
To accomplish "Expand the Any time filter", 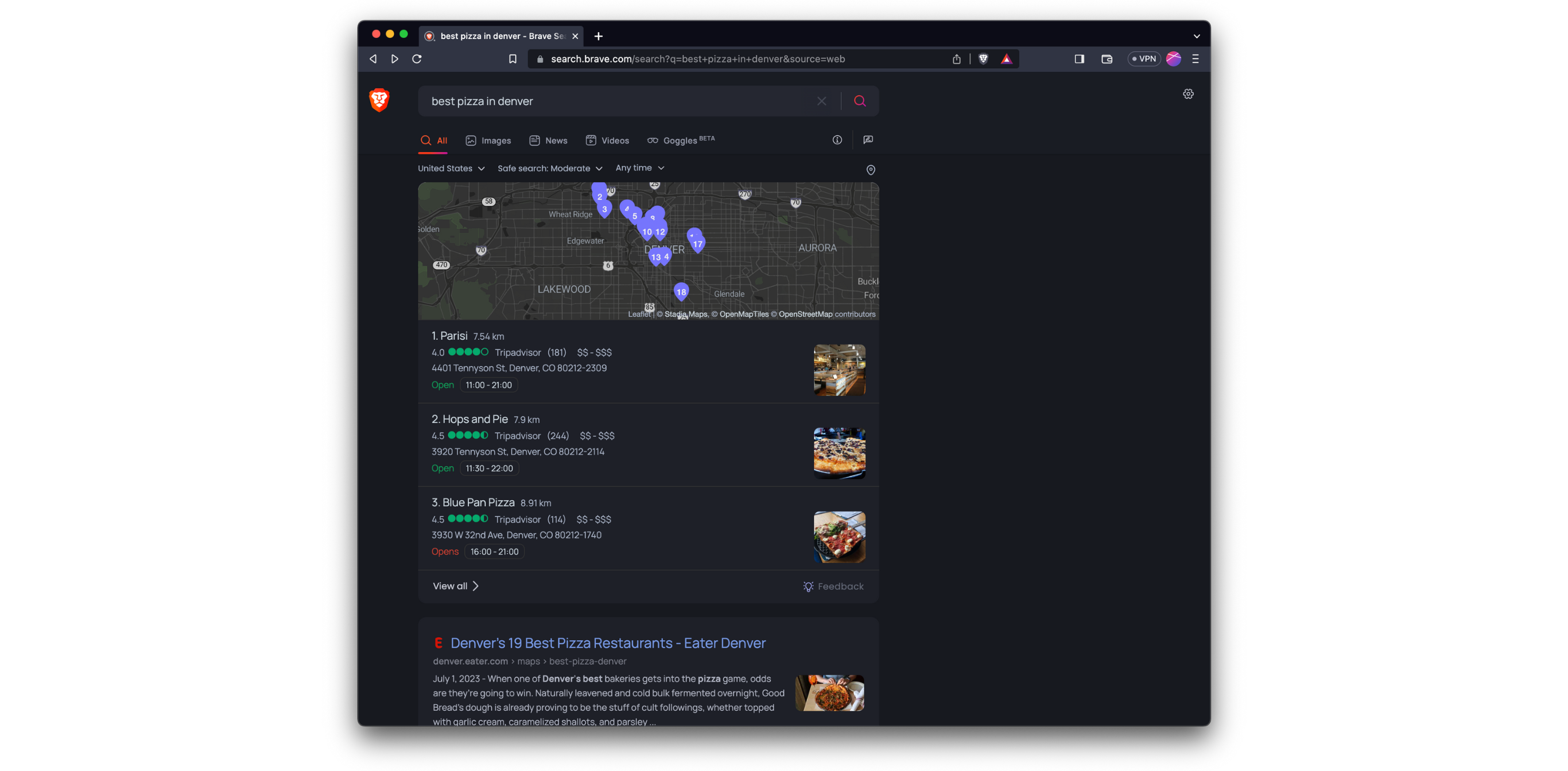I will (x=639, y=168).
